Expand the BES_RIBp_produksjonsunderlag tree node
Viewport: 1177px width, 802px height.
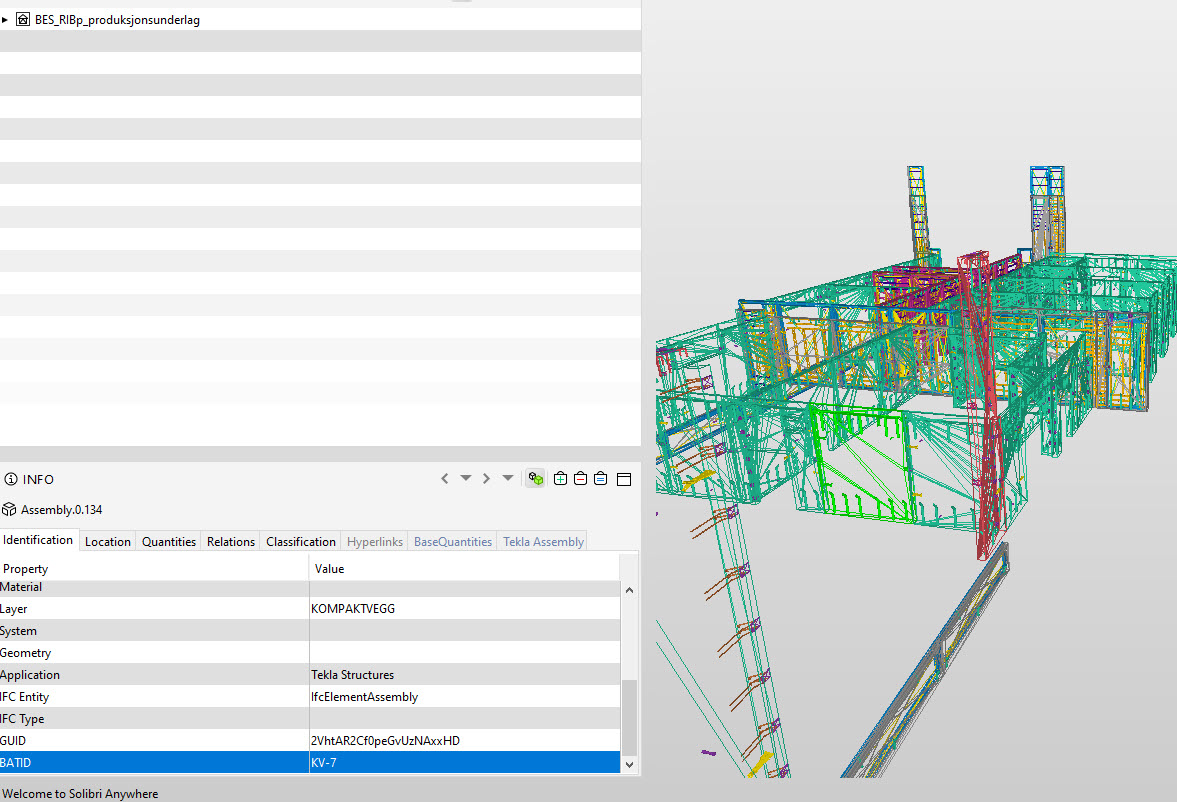coord(5,19)
